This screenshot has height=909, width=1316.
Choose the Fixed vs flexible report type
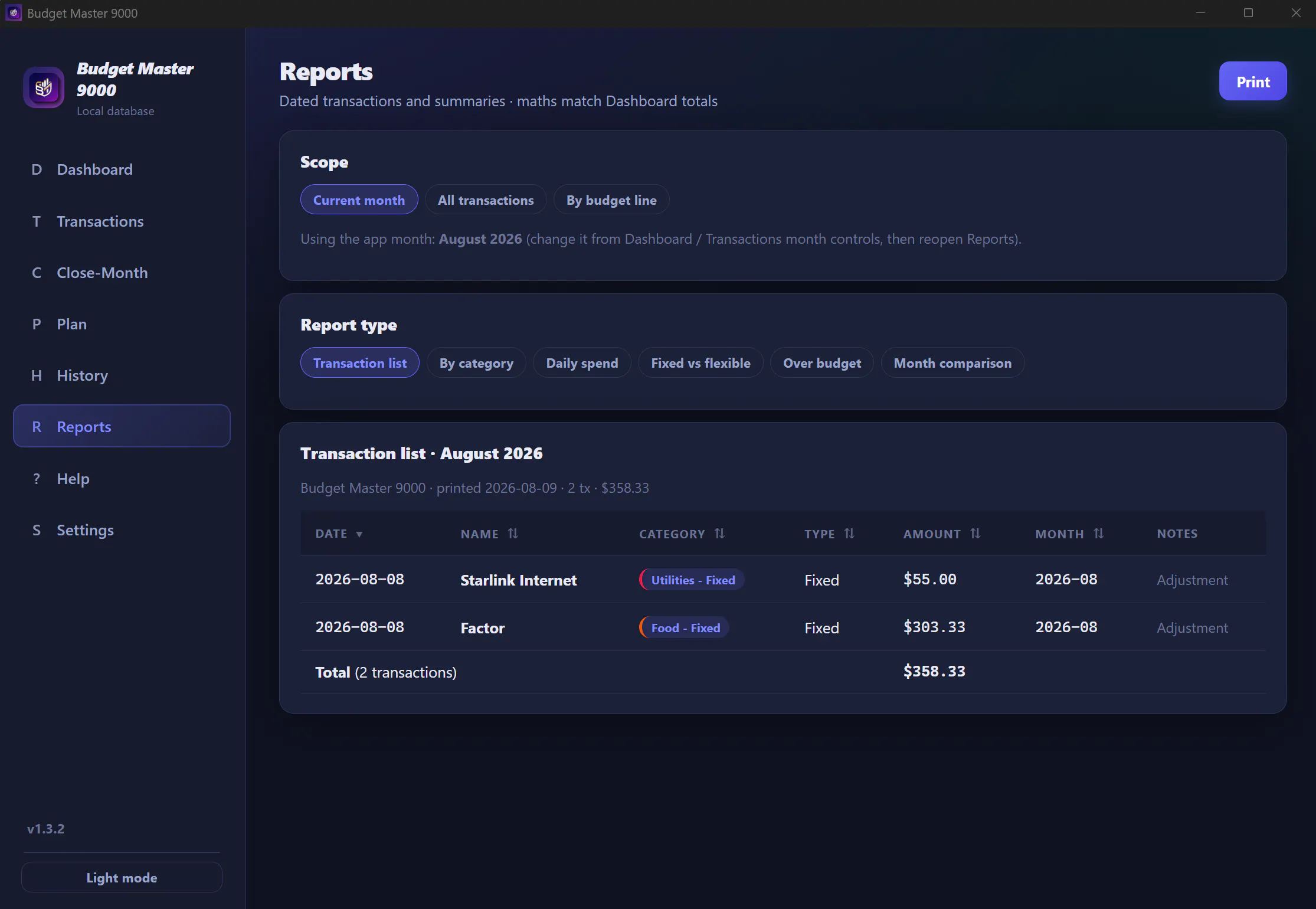(700, 363)
